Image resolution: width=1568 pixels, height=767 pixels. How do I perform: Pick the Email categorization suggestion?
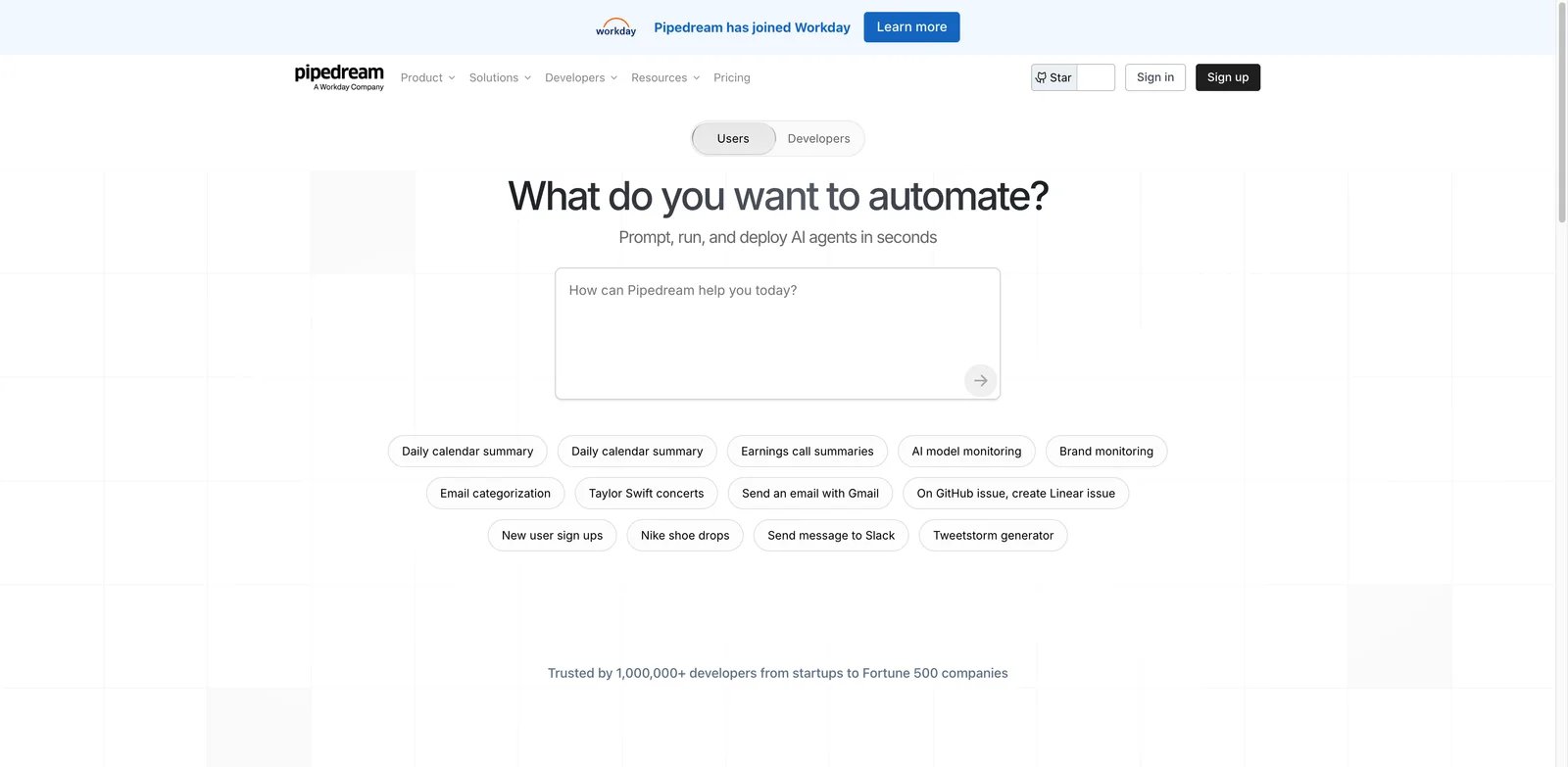tap(495, 494)
